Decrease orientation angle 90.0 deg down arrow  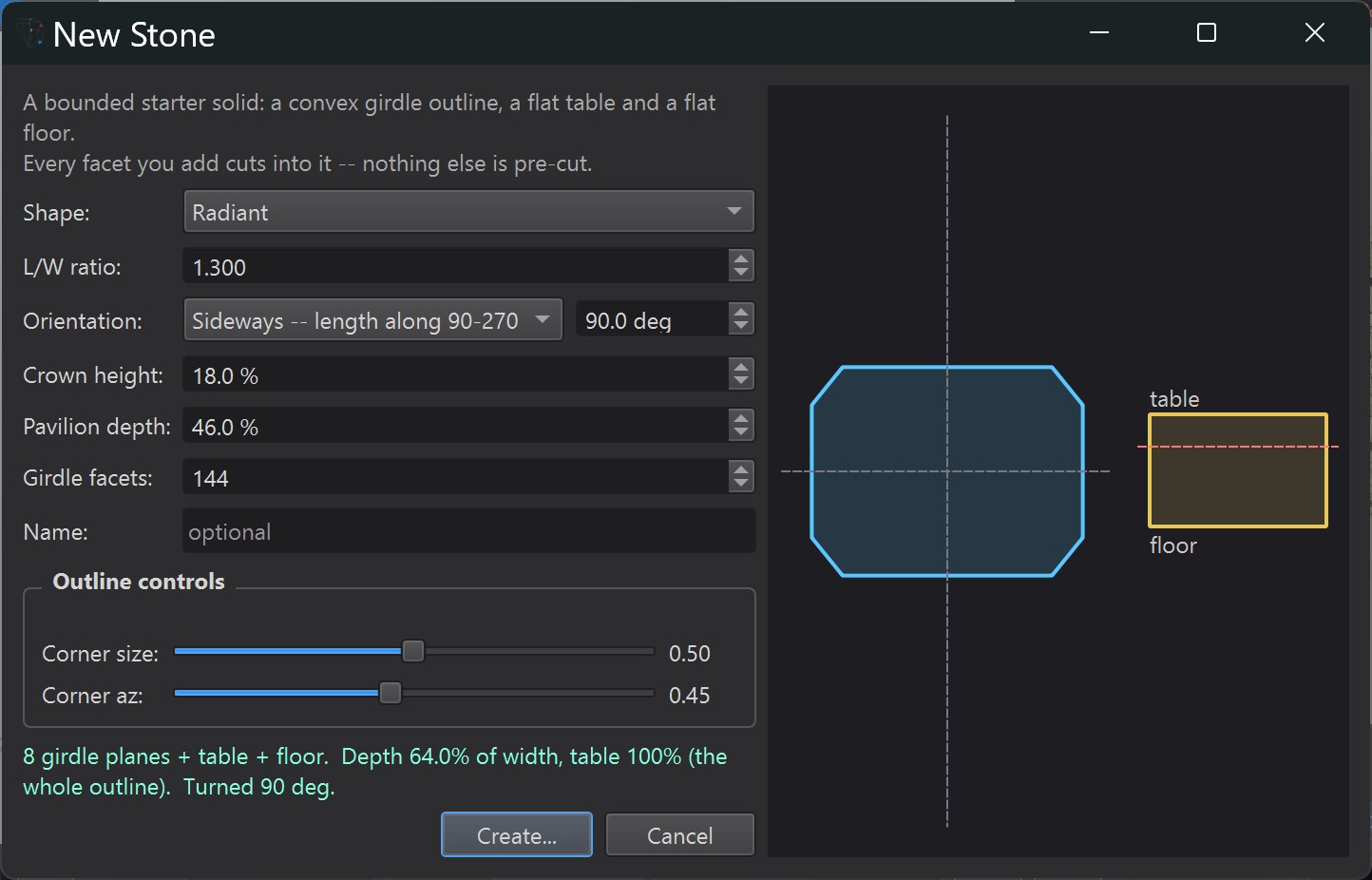point(741,328)
